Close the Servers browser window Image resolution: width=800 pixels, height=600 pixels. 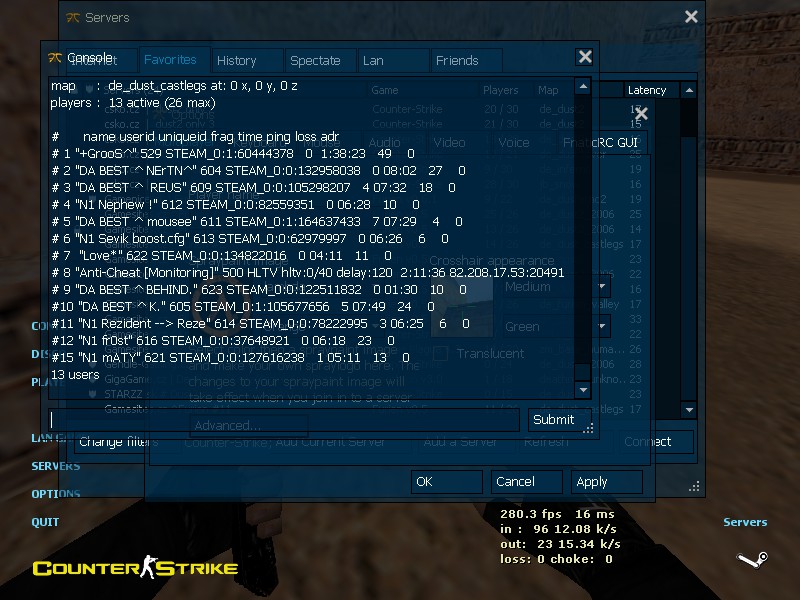(691, 17)
